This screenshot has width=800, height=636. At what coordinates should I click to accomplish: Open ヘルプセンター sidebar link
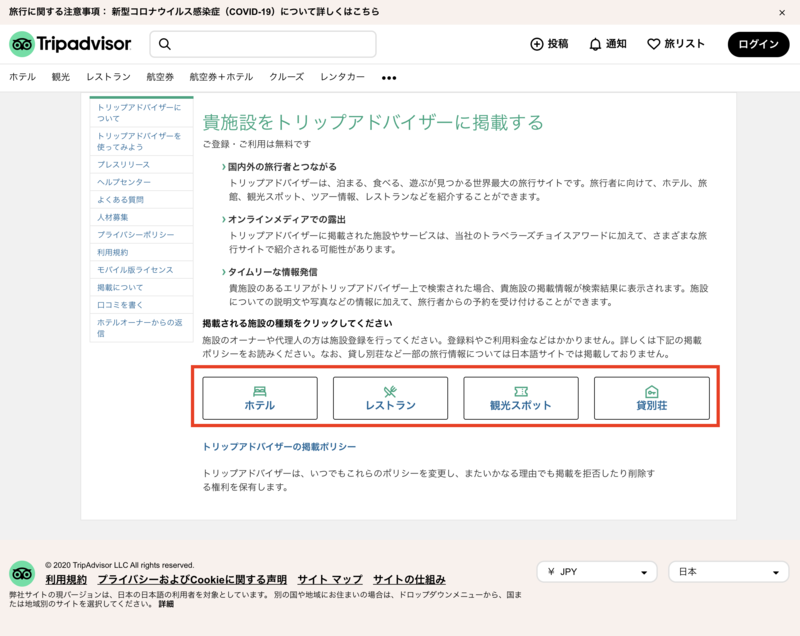click(x=124, y=182)
